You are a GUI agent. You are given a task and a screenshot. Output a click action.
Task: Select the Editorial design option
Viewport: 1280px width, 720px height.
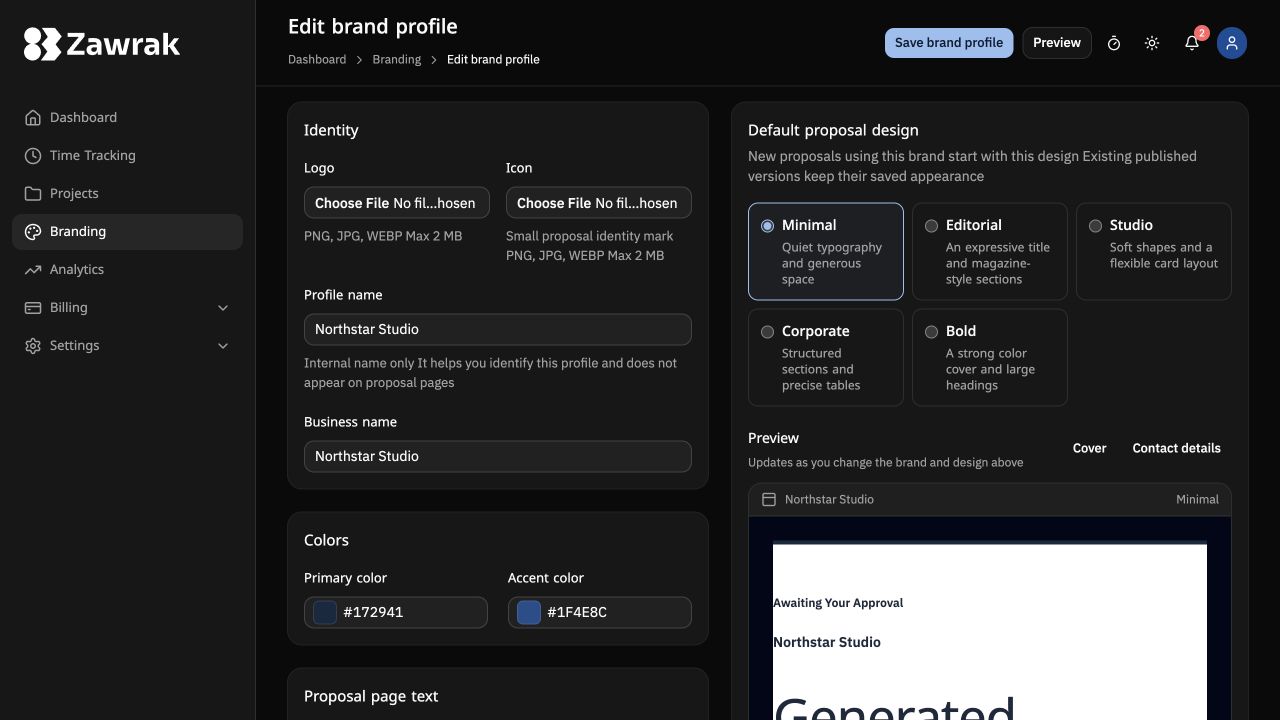[990, 251]
